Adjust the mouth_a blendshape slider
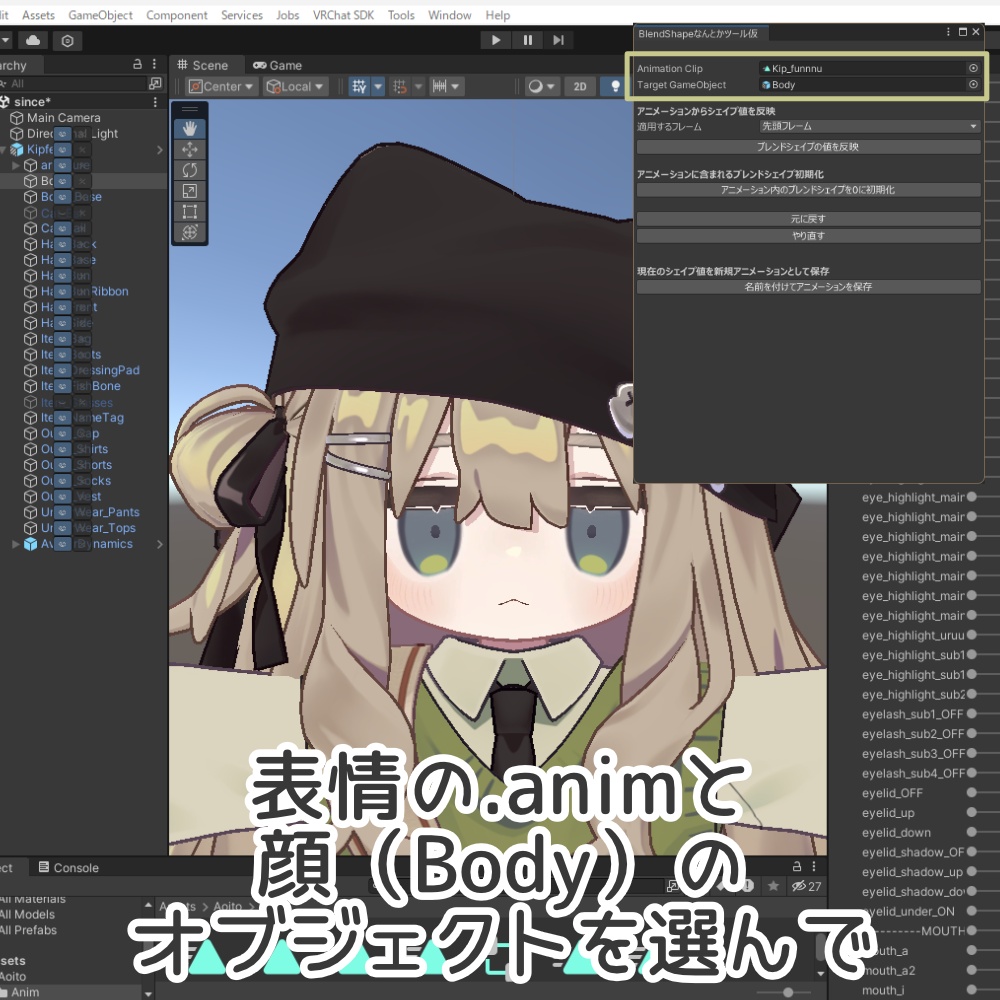Viewport: 1000px width, 1000px height. pos(971,950)
